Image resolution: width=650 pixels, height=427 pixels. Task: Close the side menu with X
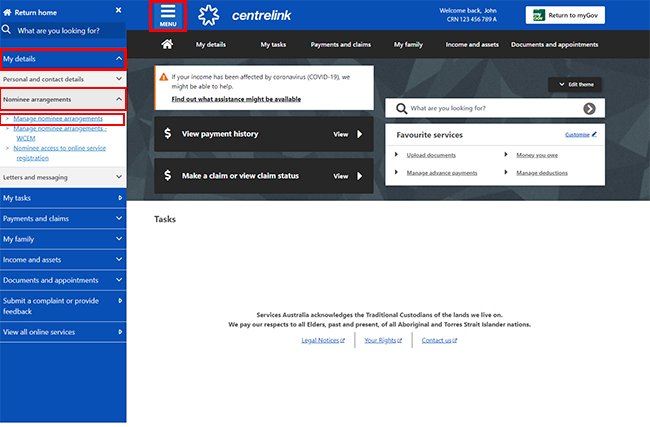119,10
